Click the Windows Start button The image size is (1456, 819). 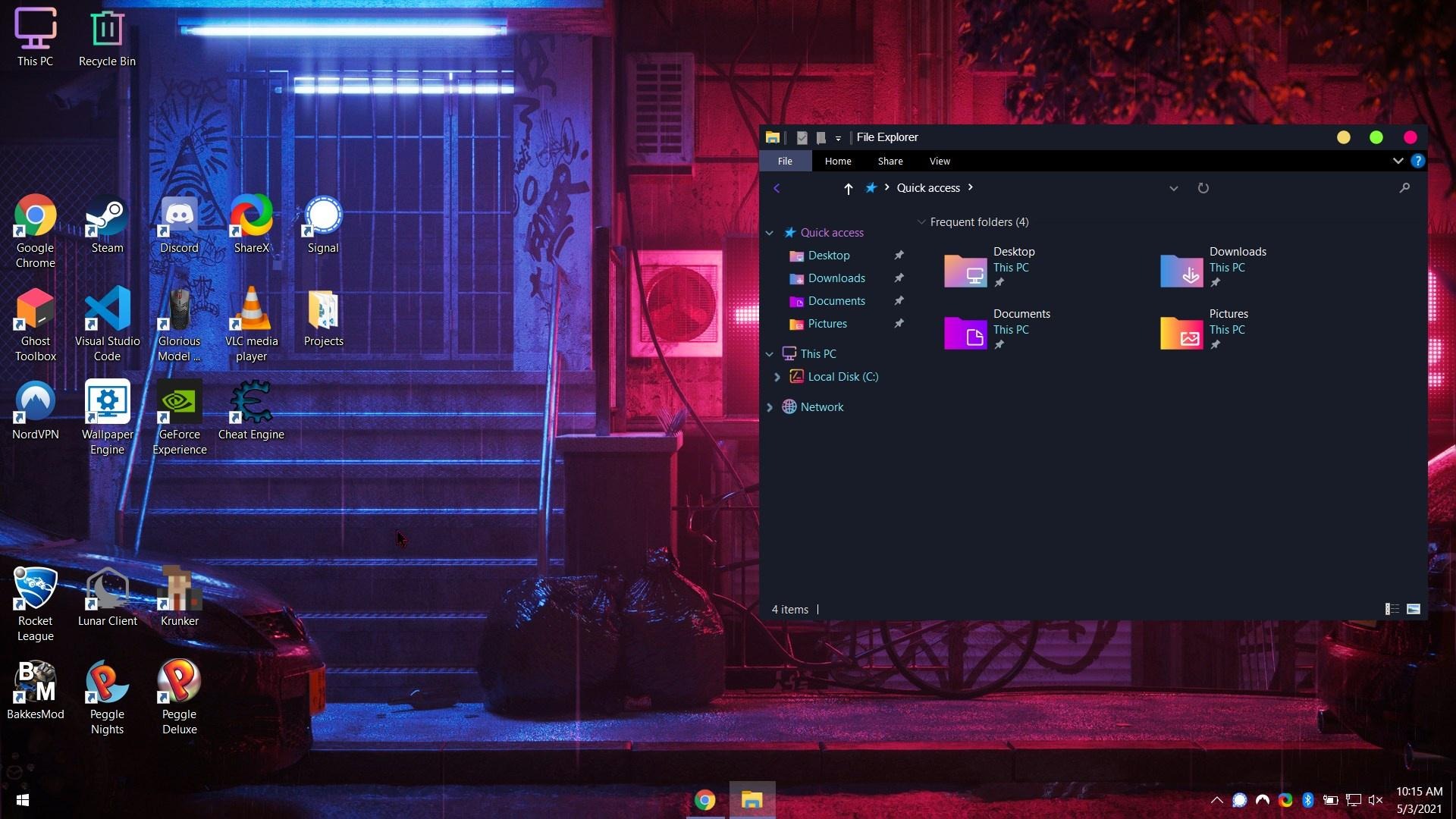pos(22,800)
